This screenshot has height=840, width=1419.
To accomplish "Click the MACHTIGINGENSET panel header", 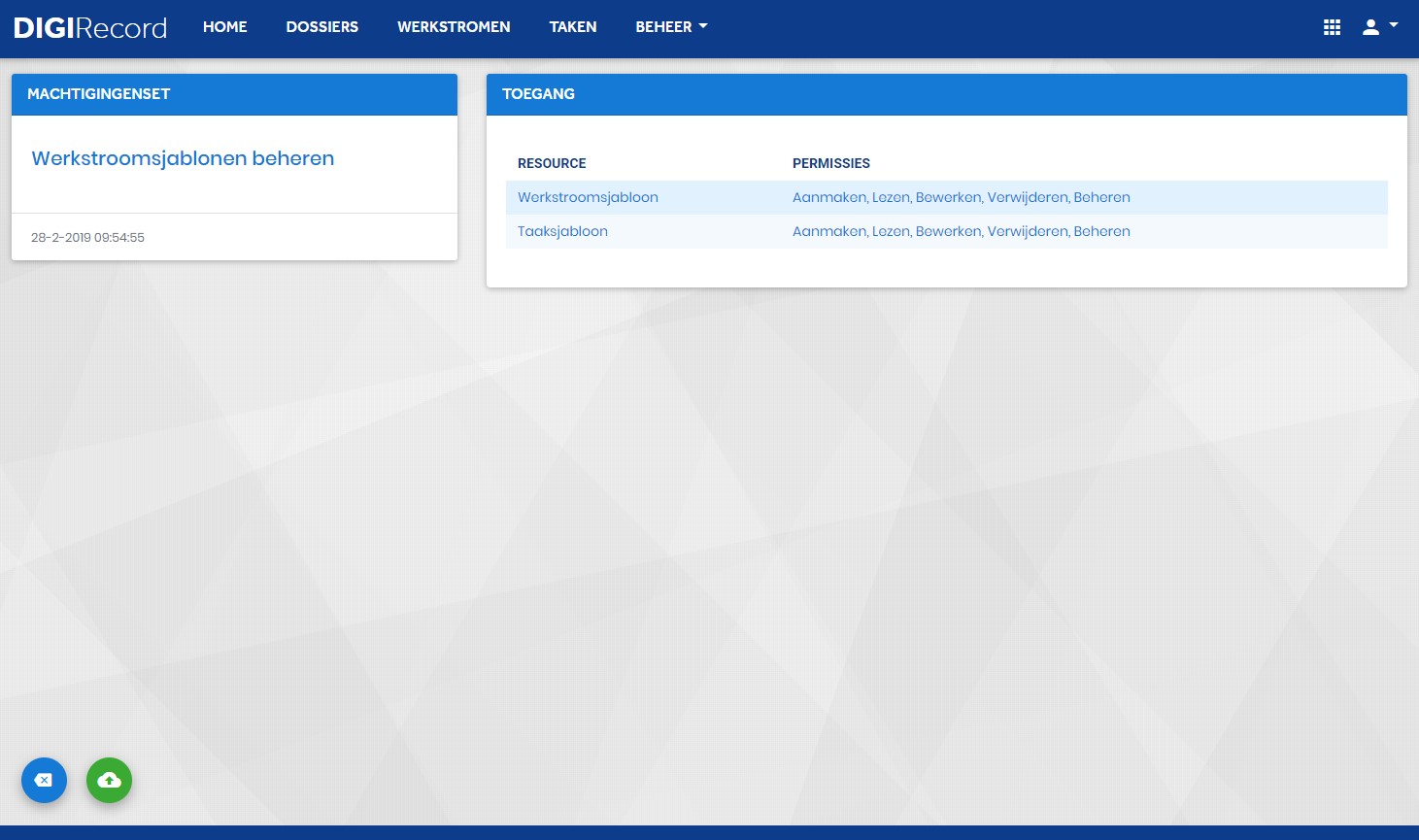I will (x=234, y=94).
